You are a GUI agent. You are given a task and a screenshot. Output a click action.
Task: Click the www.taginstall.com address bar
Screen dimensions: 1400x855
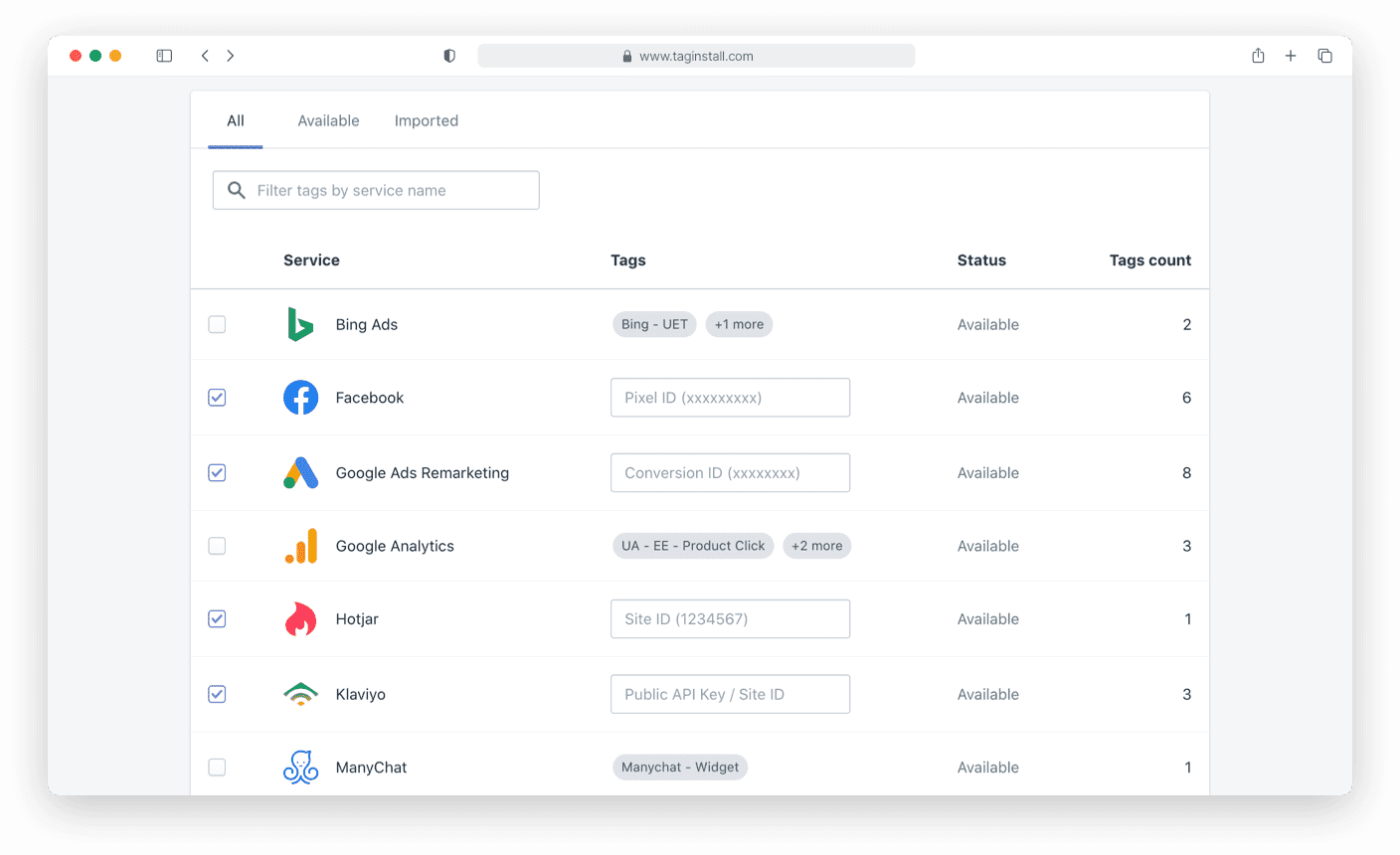696,56
